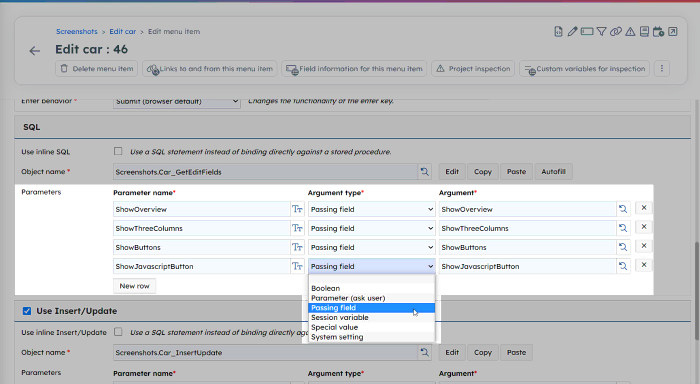This screenshot has width=700, height=384.
Task: Click Copy next to Car_GetEditFields object
Action: 483,171
